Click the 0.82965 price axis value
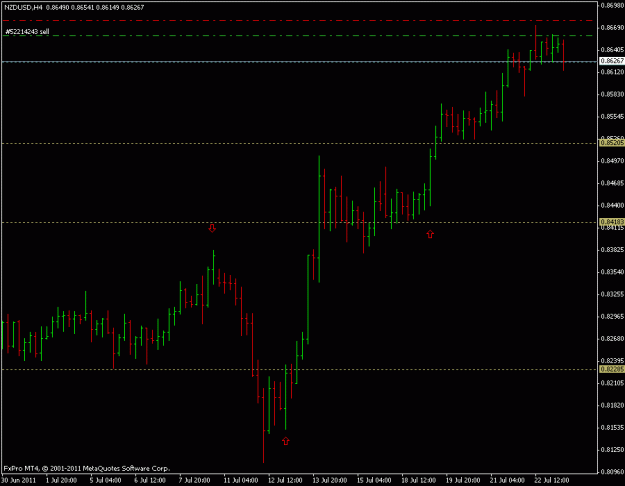The width and height of the screenshot is (625, 486). (x=612, y=317)
